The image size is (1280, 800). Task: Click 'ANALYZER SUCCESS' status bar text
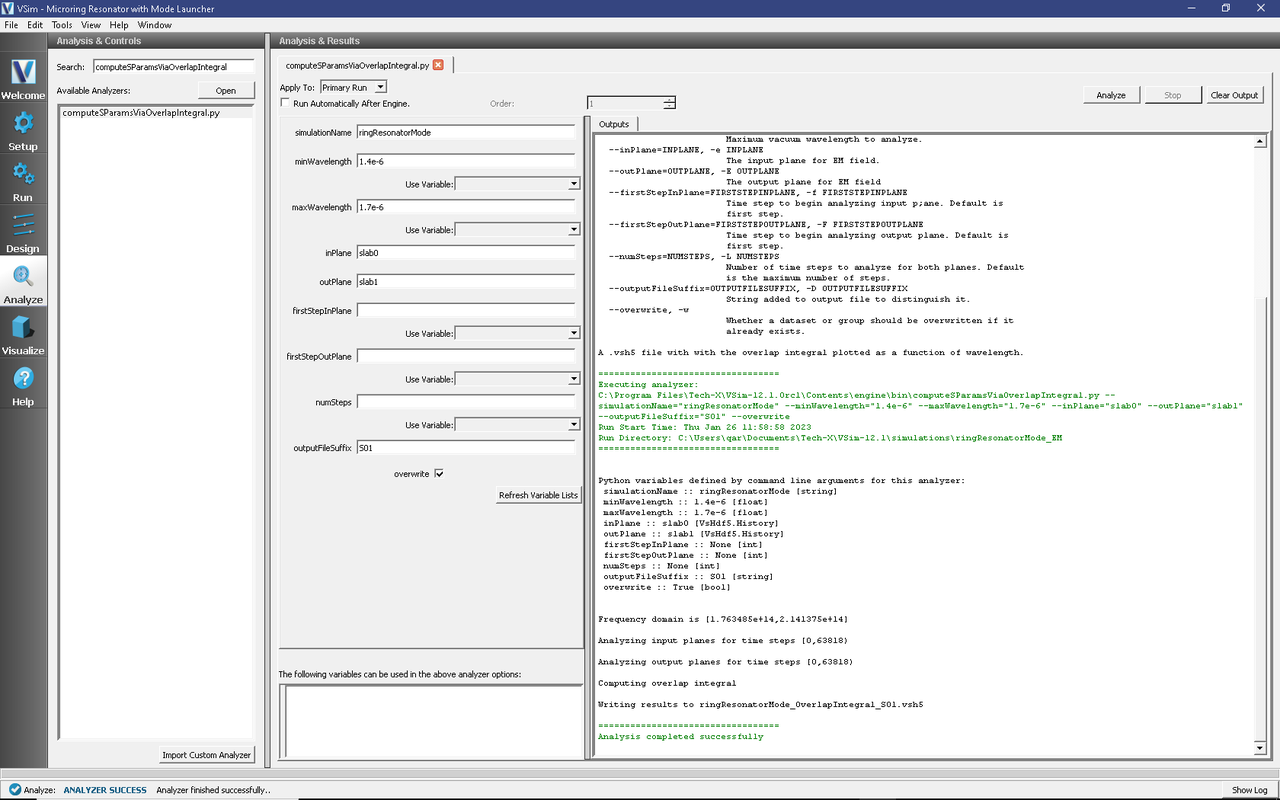pyautogui.click(x=105, y=790)
